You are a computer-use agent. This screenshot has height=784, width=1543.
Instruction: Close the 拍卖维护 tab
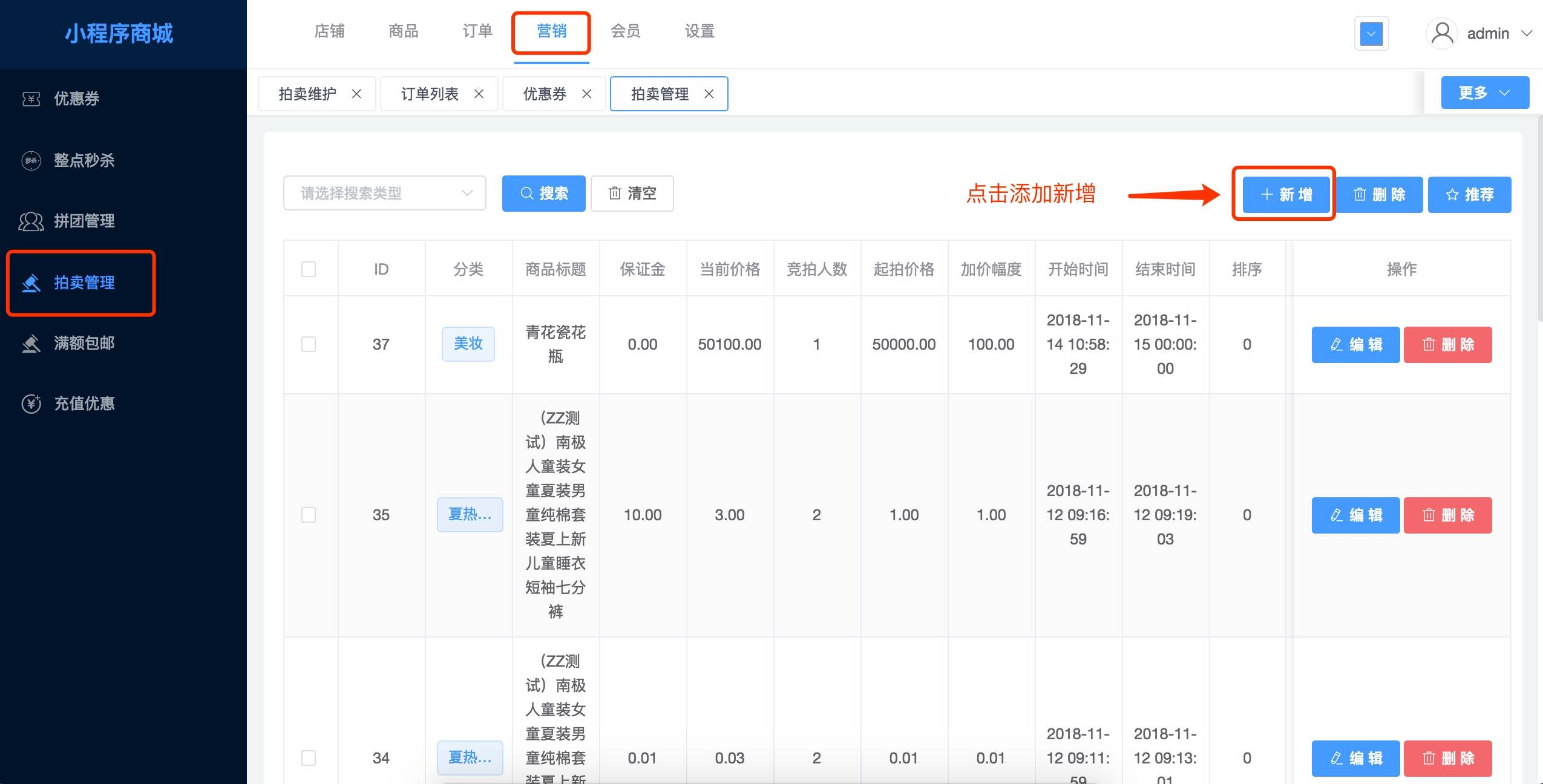click(x=356, y=94)
